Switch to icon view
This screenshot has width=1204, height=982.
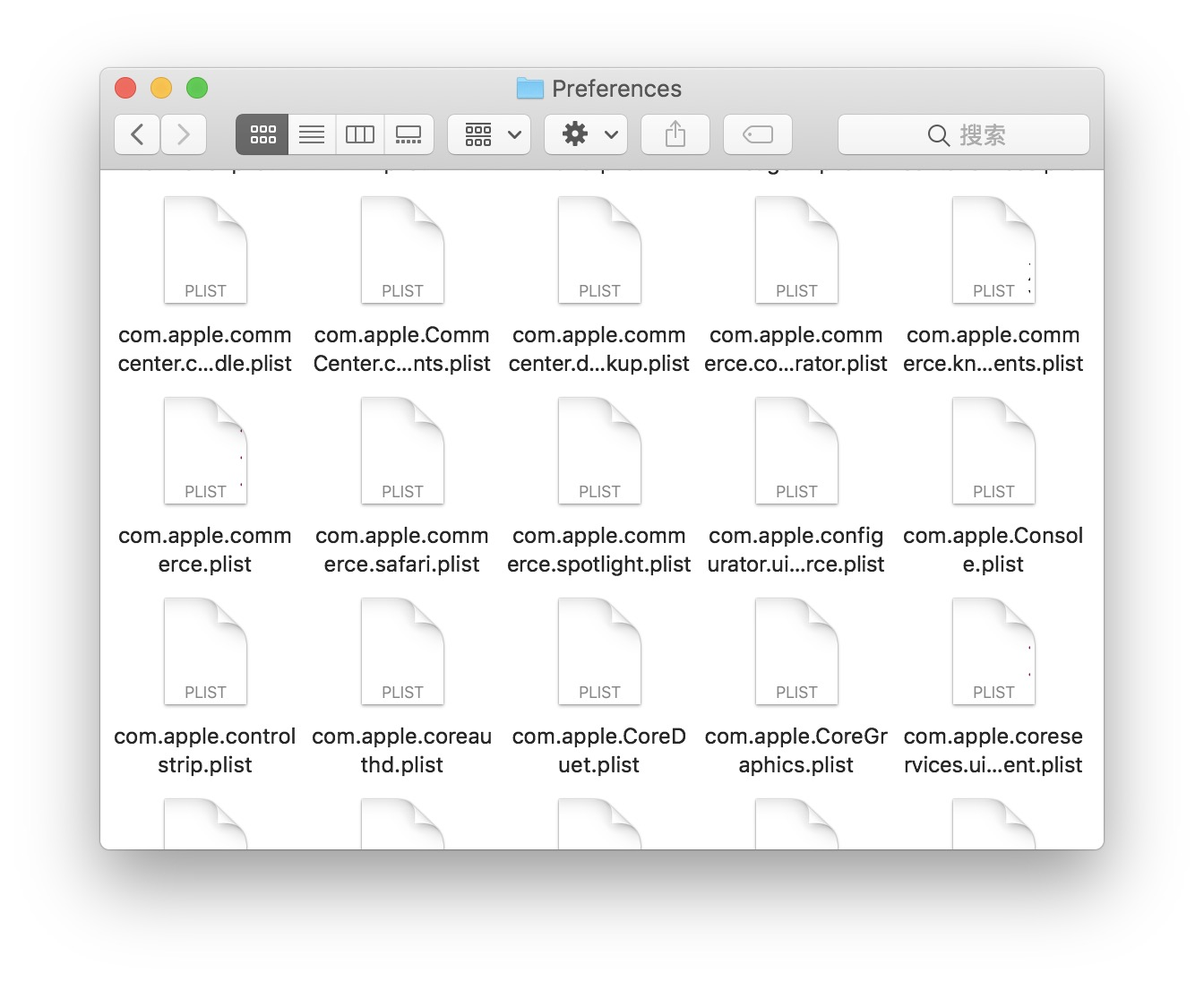click(262, 134)
